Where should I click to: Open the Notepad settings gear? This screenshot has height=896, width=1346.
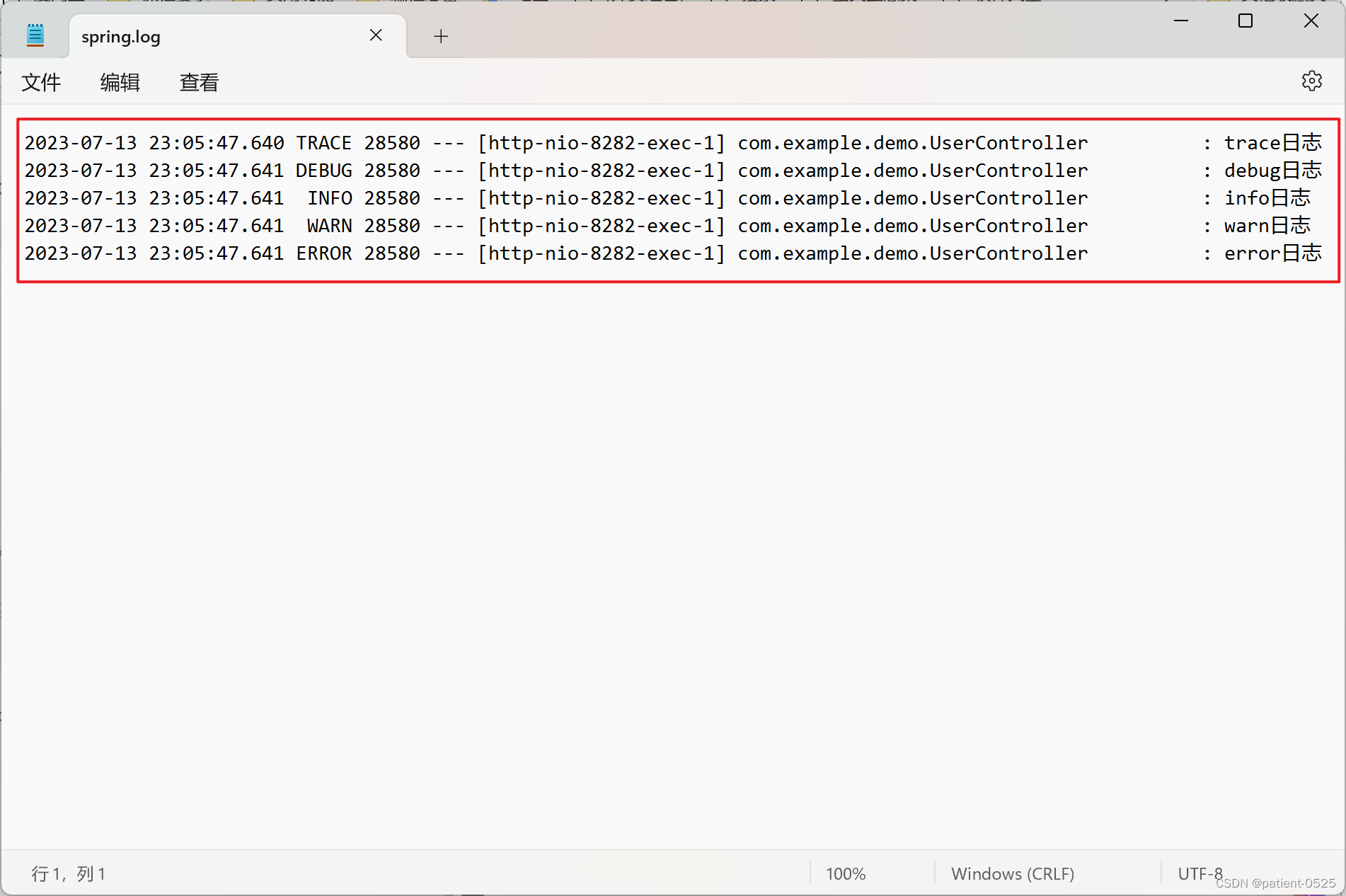(x=1311, y=81)
